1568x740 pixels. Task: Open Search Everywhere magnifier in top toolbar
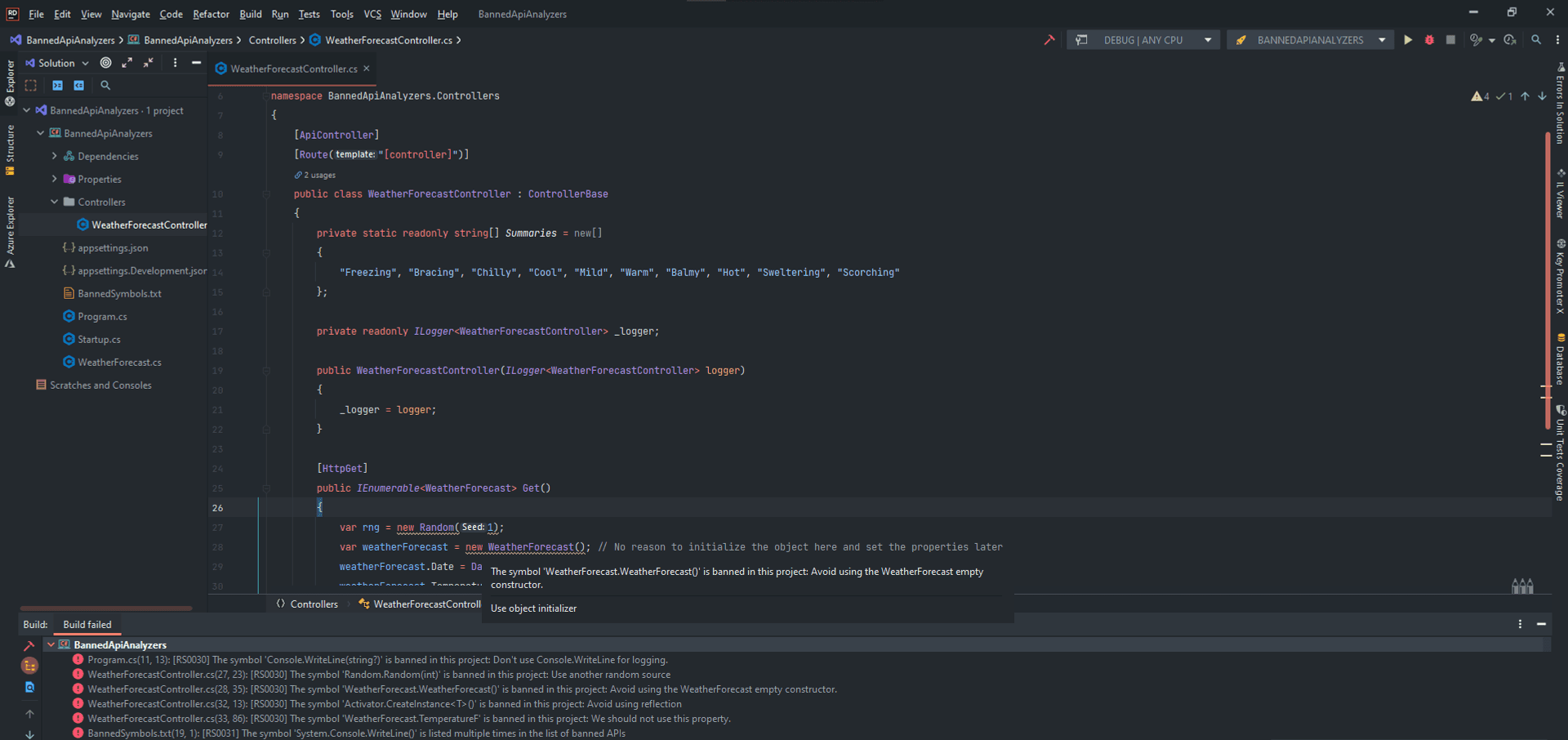pyautogui.click(x=1536, y=40)
